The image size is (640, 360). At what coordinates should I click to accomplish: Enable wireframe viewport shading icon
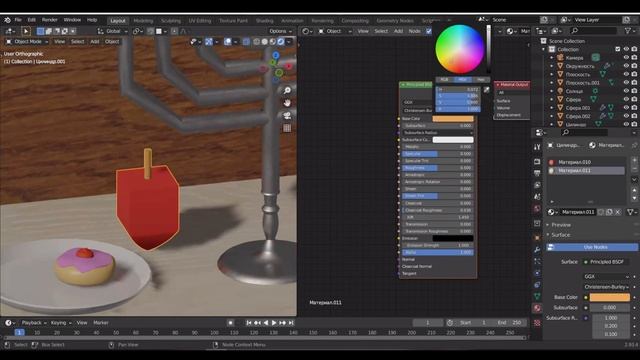click(257, 42)
